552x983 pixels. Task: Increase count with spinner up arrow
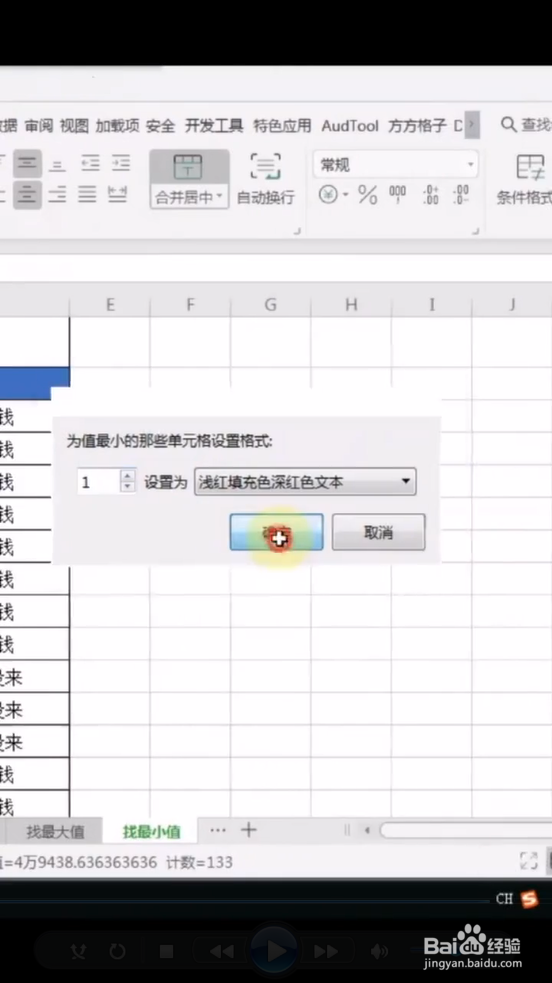(128, 476)
